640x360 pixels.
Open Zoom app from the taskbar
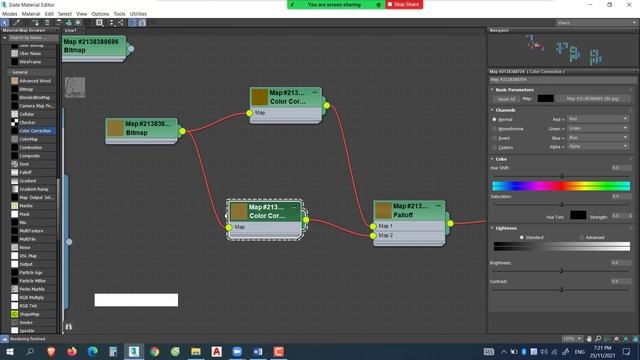coord(237,351)
